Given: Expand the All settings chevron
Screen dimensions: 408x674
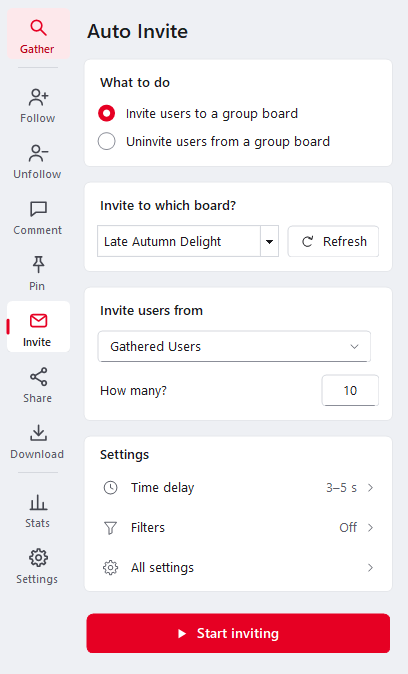Looking at the screenshot, I should coord(371,568).
